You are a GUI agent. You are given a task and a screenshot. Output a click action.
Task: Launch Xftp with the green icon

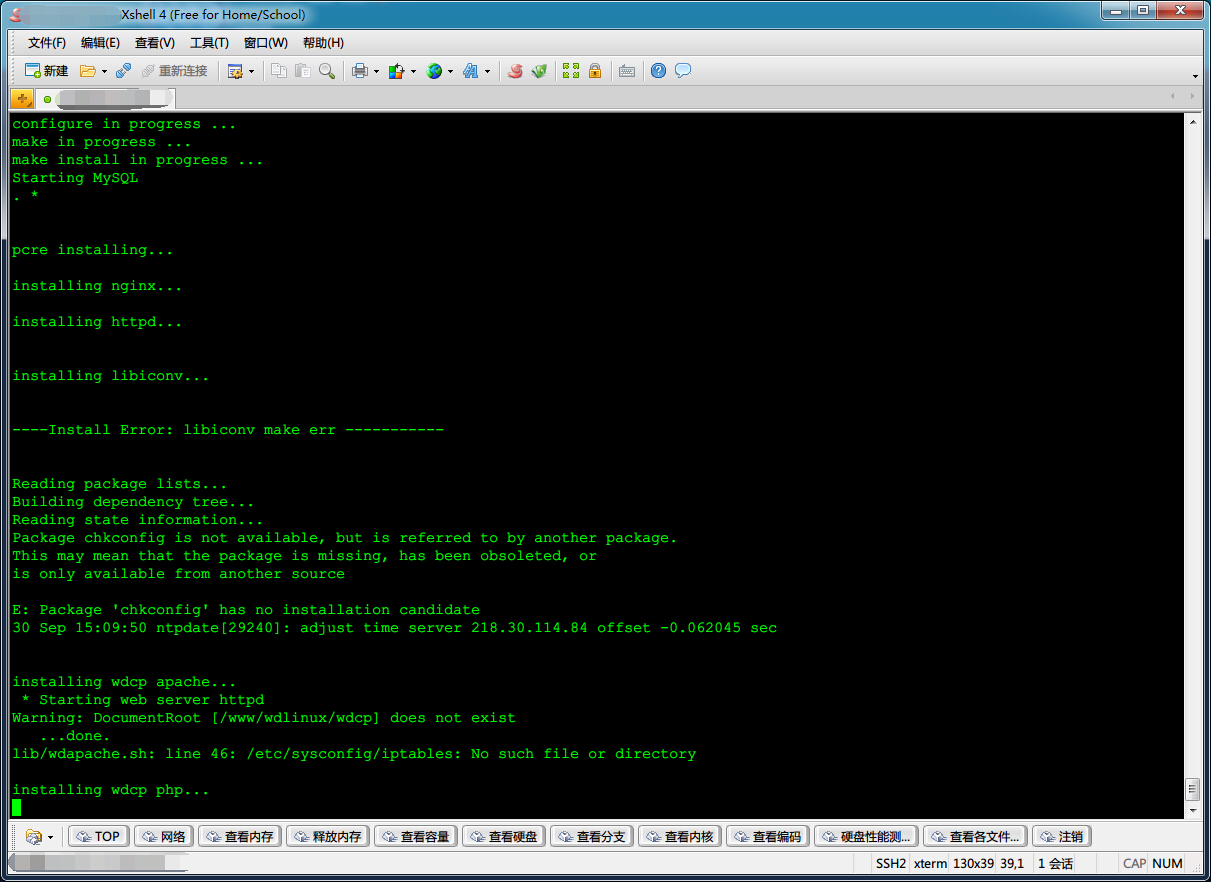tap(540, 71)
